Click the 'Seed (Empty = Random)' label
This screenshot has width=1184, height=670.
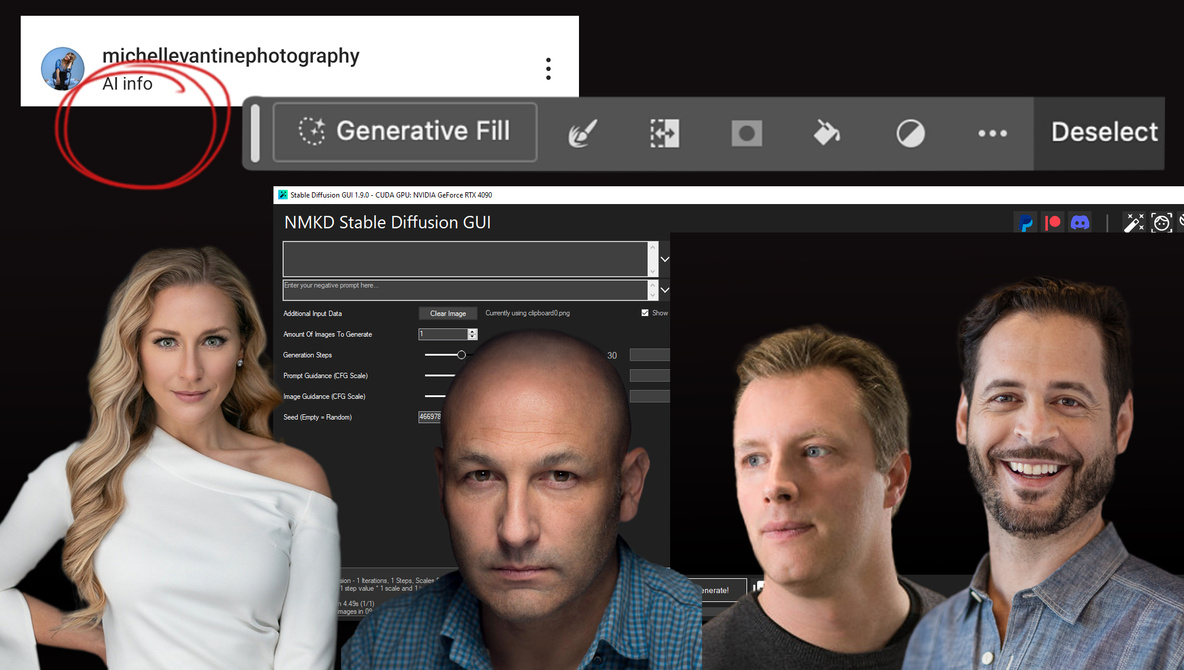(x=317, y=417)
